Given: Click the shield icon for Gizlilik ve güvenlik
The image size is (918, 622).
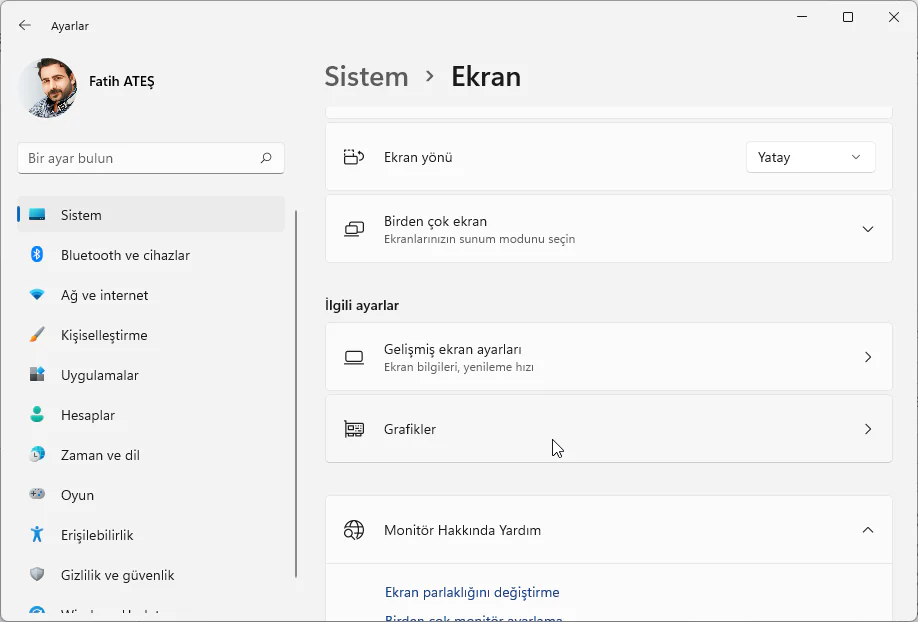Looking at the screenshot, I should (x=37, y=574).
